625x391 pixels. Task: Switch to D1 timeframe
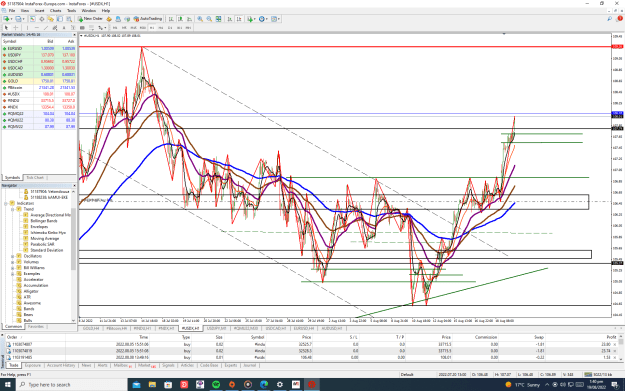[170, 28]
